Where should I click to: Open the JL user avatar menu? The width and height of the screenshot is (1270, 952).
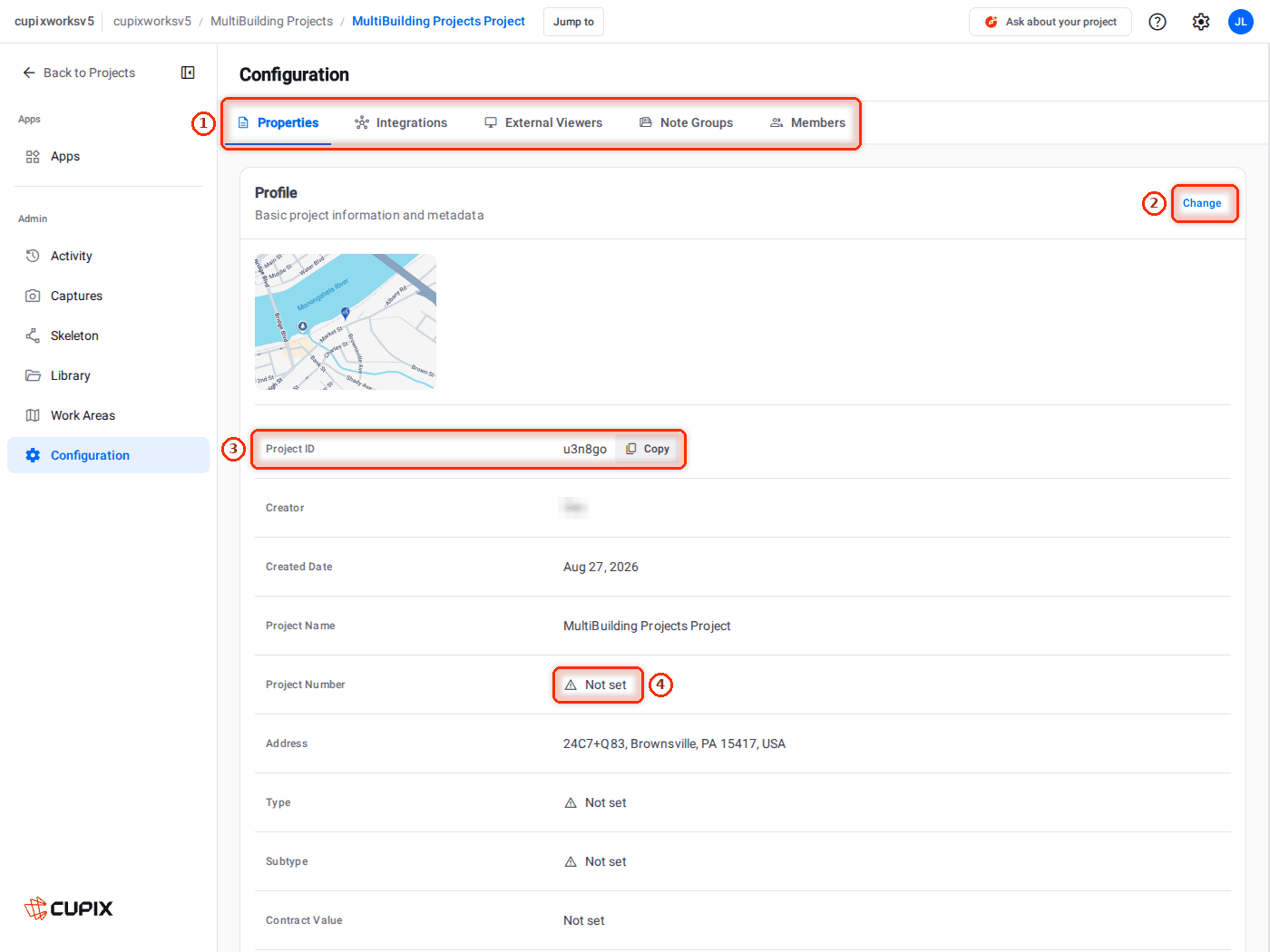coord(1241,22)
